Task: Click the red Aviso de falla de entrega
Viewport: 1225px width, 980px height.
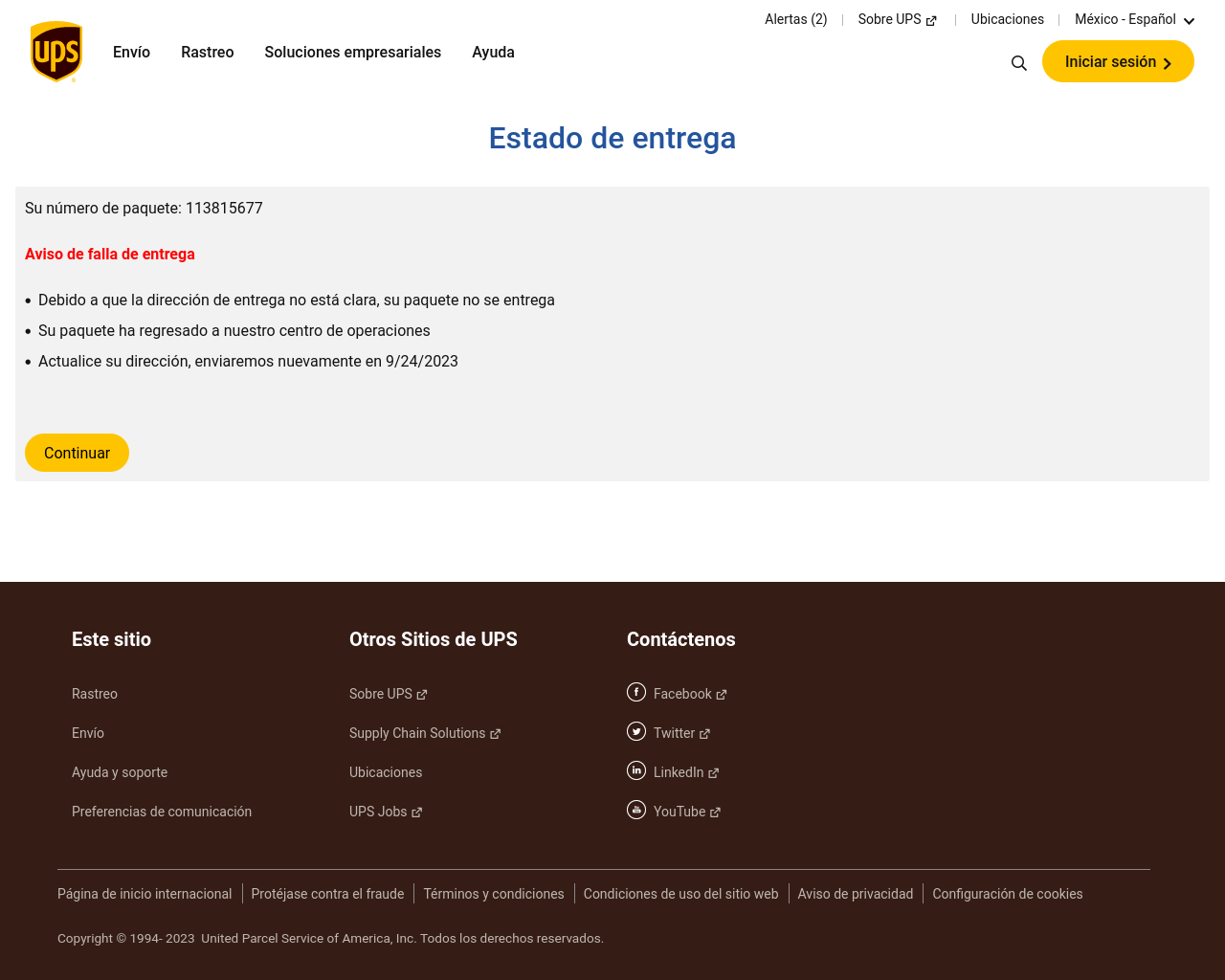Action: [x=110, y=254]
